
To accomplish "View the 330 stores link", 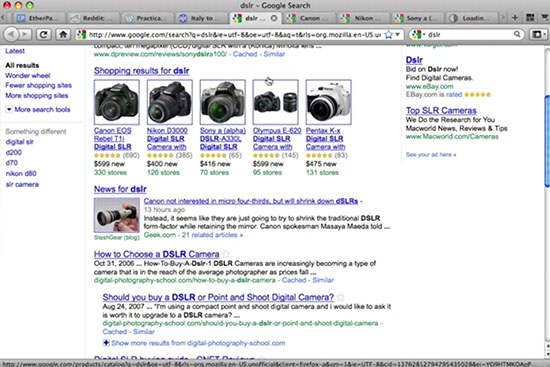I will [110, 173].
